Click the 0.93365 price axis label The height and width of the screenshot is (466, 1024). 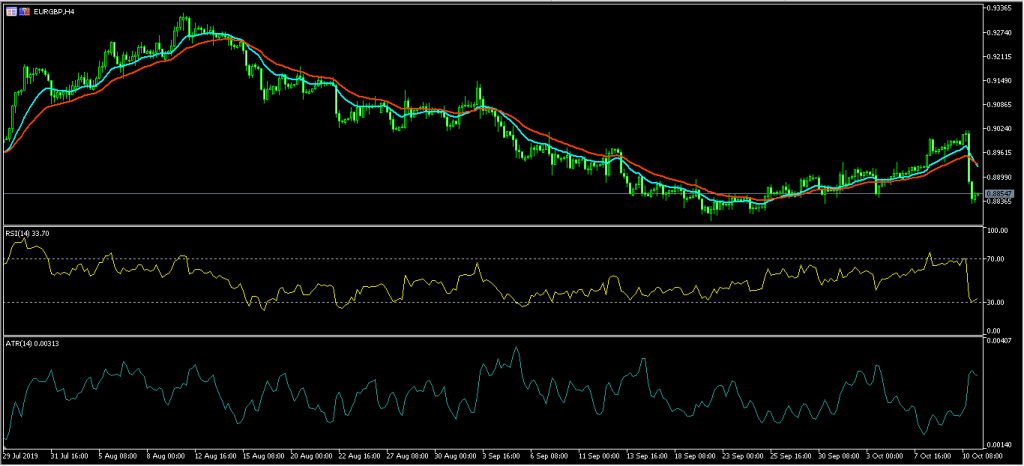click(1000, 8)
